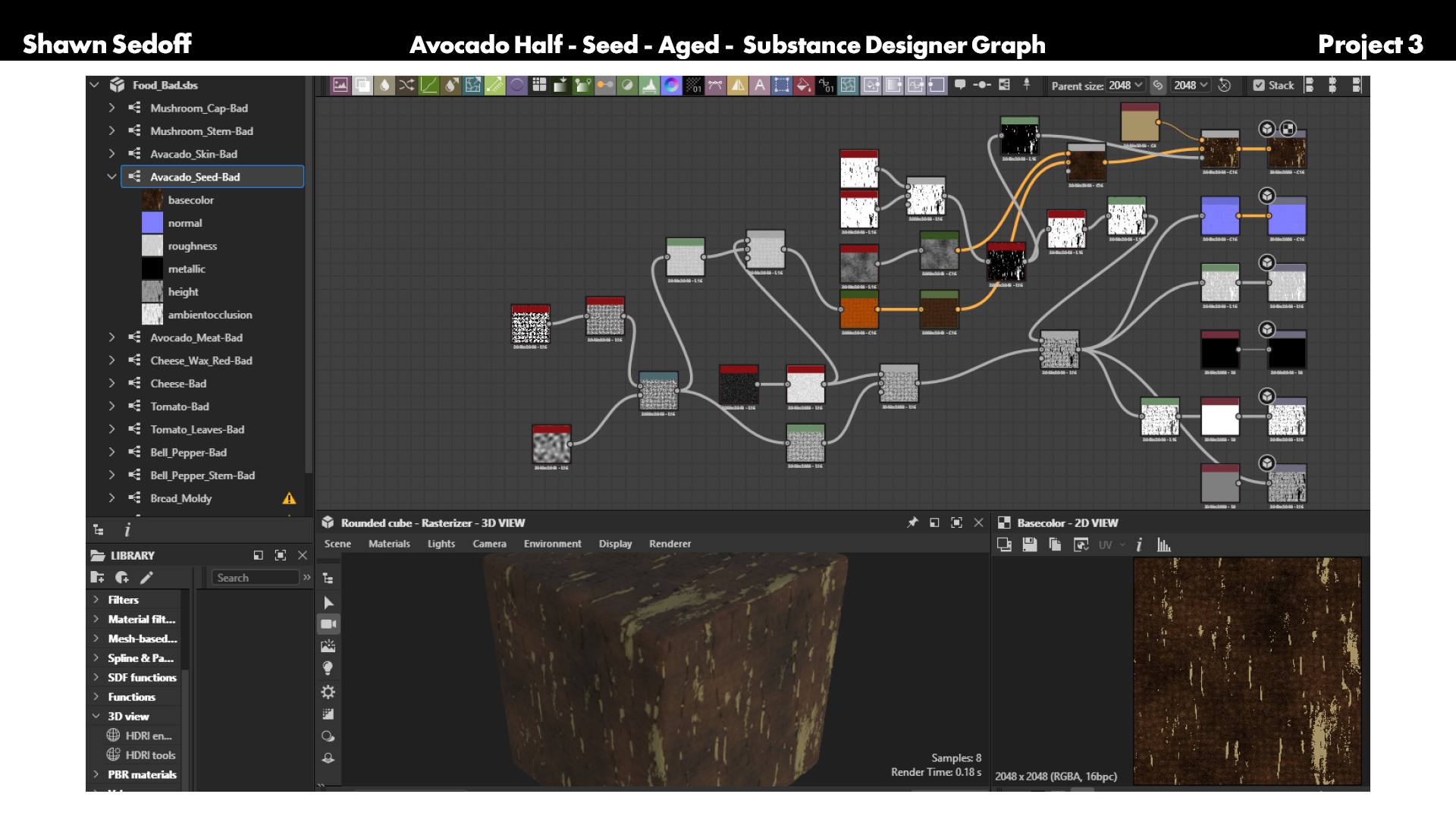The height and width of the screenshot is (819, 1456).
Task: Collapse the Avacado_Seed-Bad graph tree
Action: coord(111,177)
